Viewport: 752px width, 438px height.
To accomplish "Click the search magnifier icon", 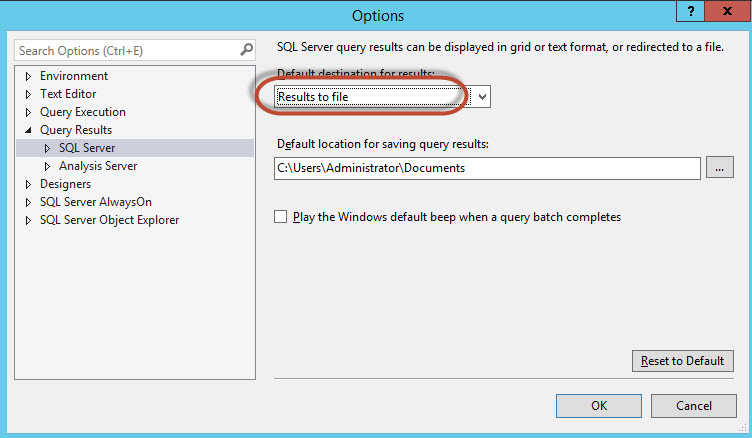I will click(247, 50).
